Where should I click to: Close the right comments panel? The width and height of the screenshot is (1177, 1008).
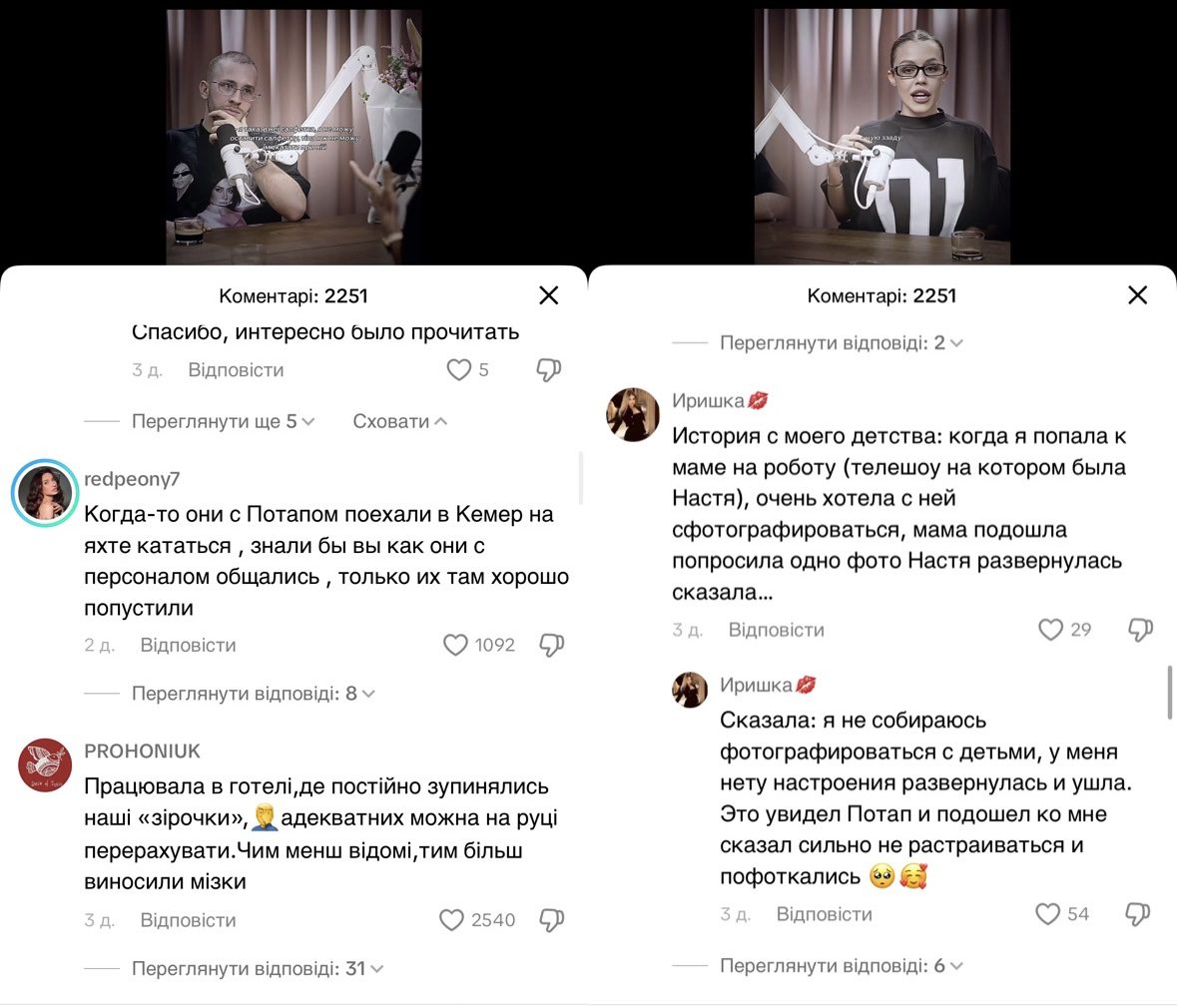click(x=1137, y=295)
